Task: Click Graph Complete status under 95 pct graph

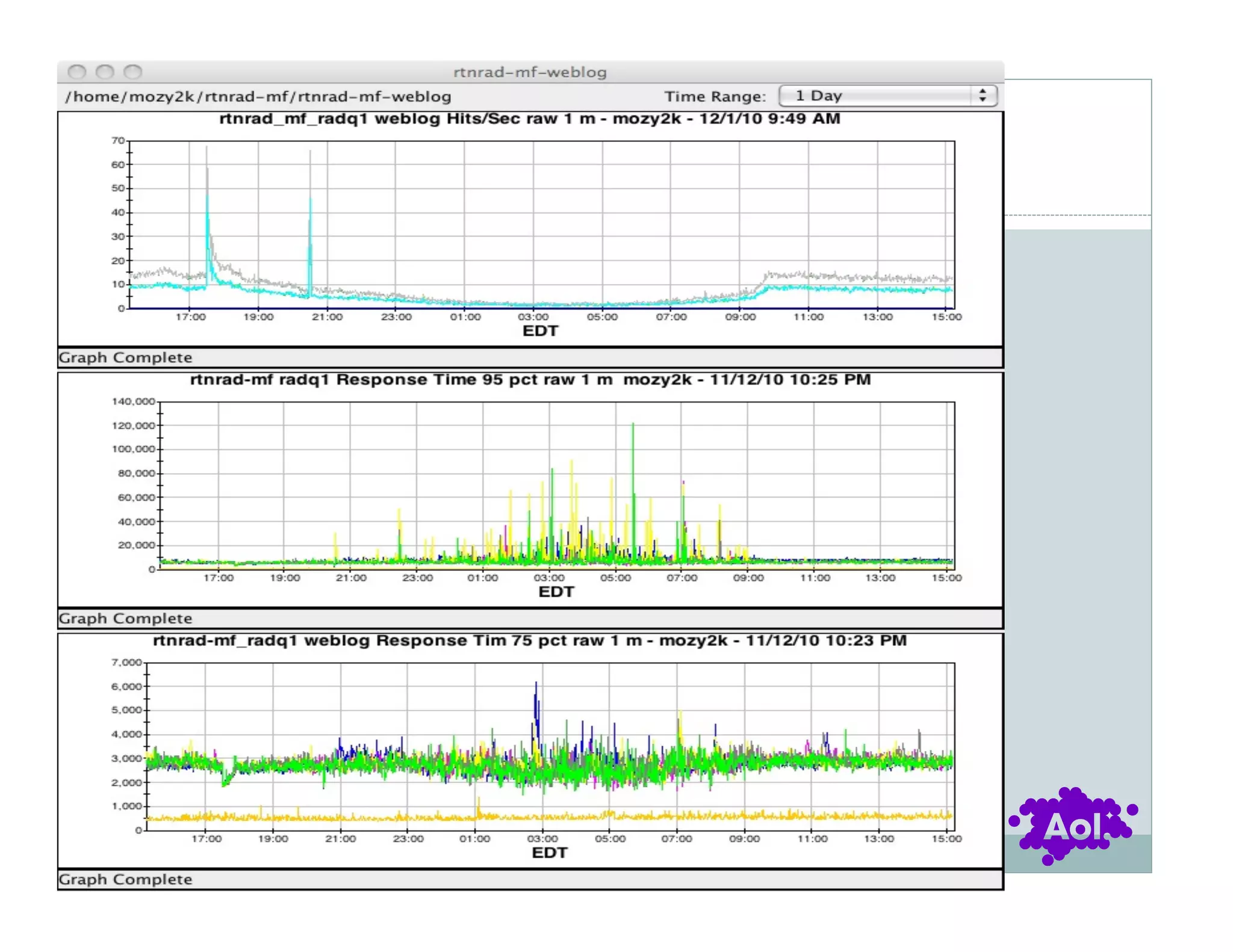Action: pos(125,619)
